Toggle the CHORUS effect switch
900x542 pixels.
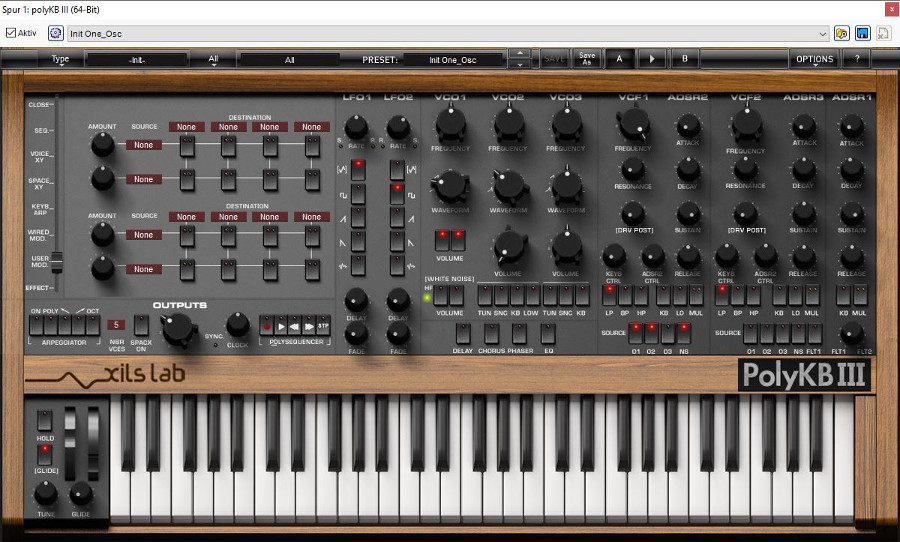pyautogui.click(x=491, y=334)
